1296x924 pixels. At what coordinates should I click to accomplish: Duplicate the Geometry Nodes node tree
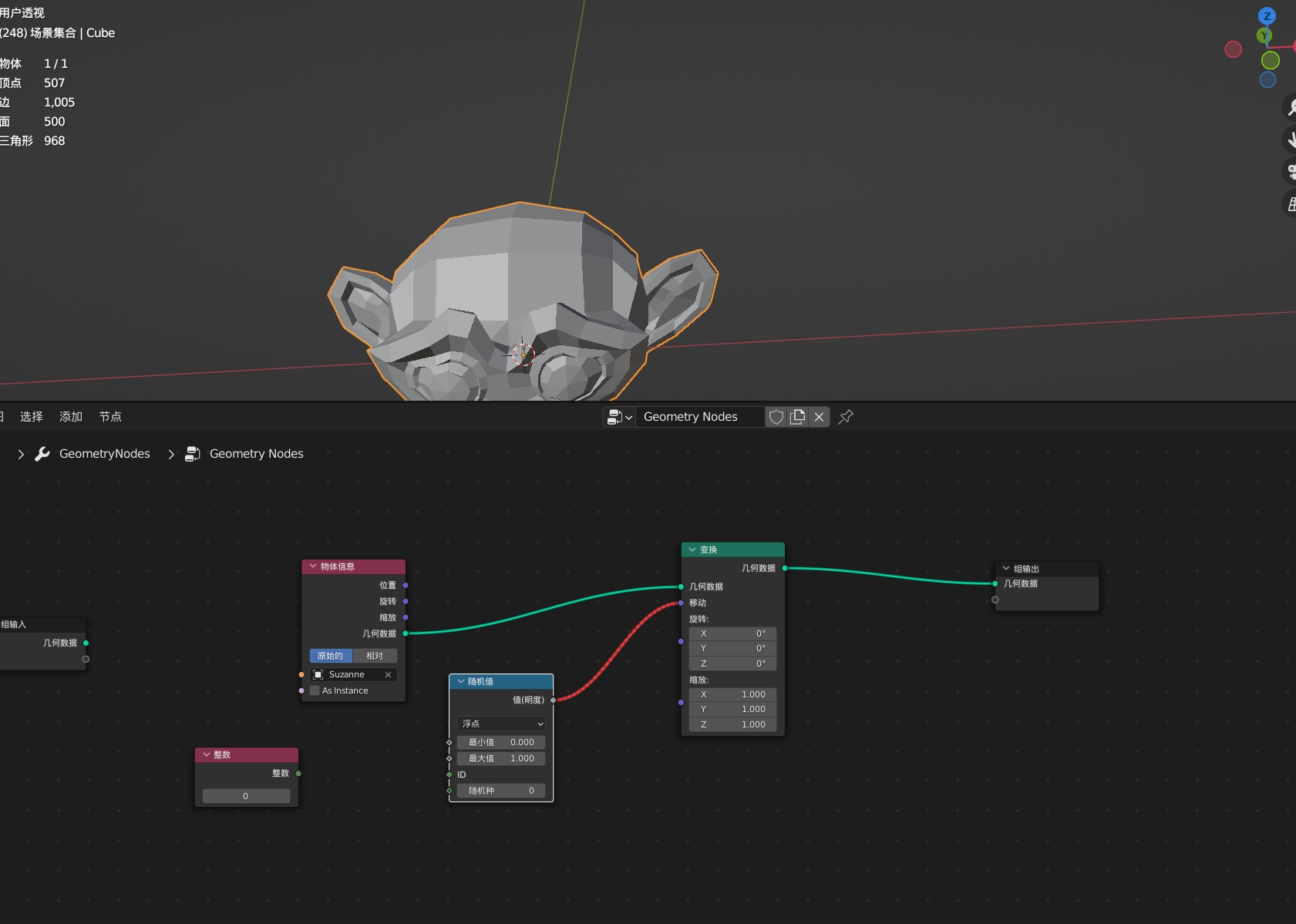pos(798,417)
